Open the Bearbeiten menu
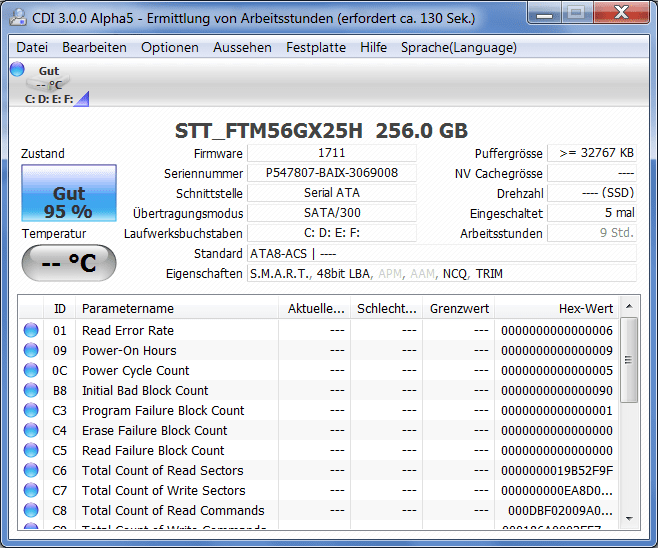Screen dimensions: 658x548 [x=94, y=47]
